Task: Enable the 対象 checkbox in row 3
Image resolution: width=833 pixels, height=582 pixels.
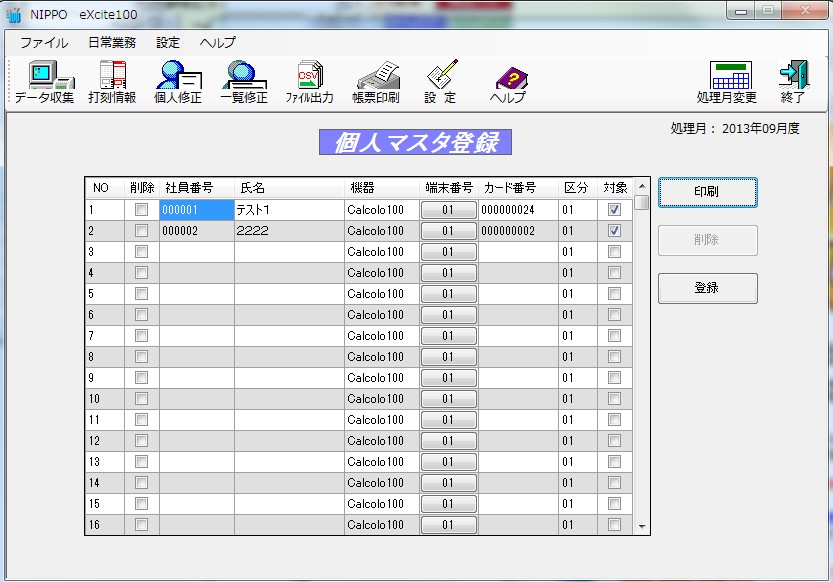Action: pyautogui.click(x=615, y=252)
